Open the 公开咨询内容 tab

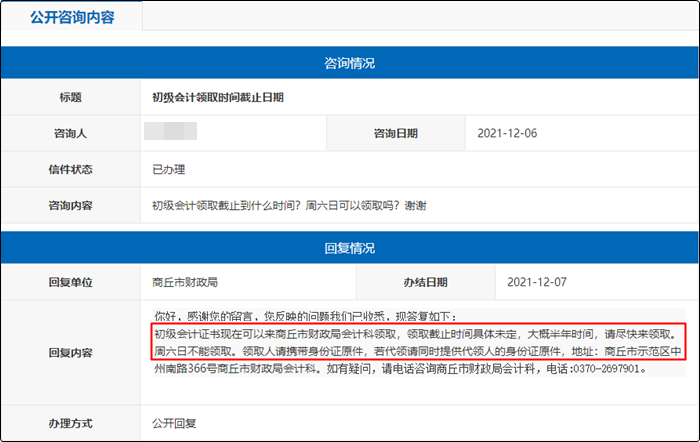click(x=72, y=17)
